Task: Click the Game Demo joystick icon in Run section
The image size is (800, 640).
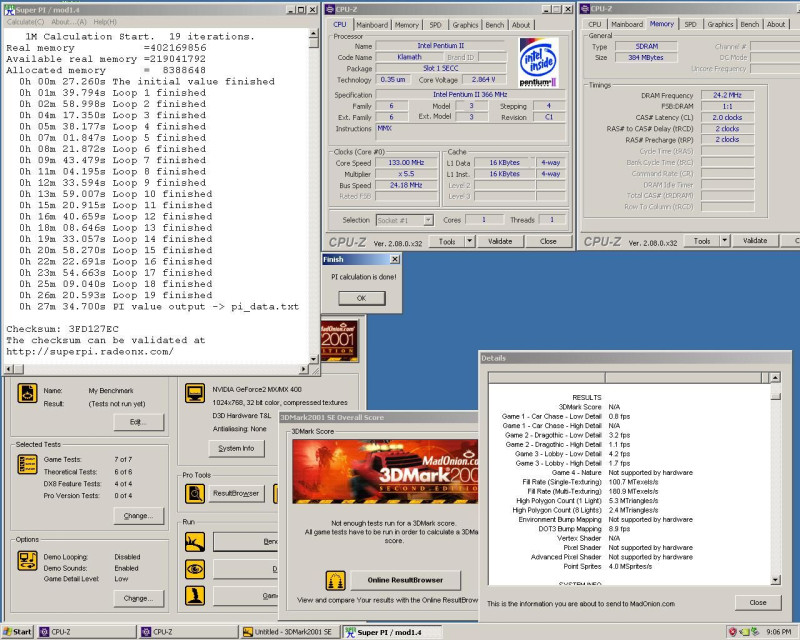Action: click(x=195, y=596)
